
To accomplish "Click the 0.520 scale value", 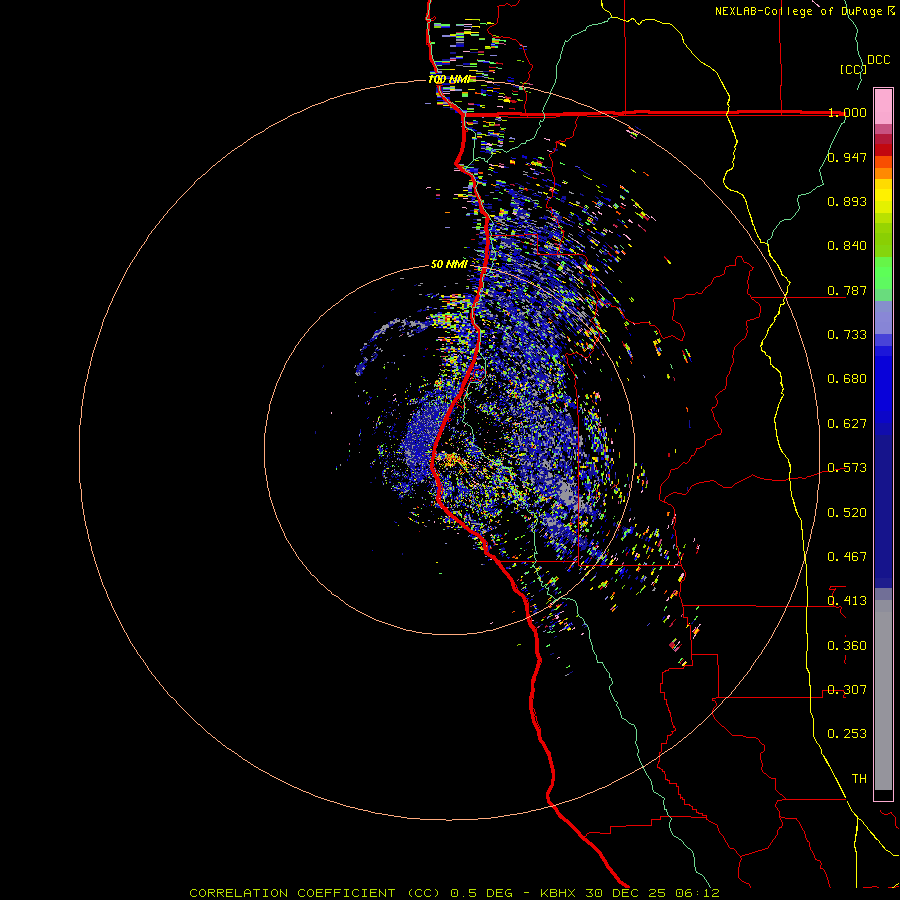I will (x=847, y=513).
